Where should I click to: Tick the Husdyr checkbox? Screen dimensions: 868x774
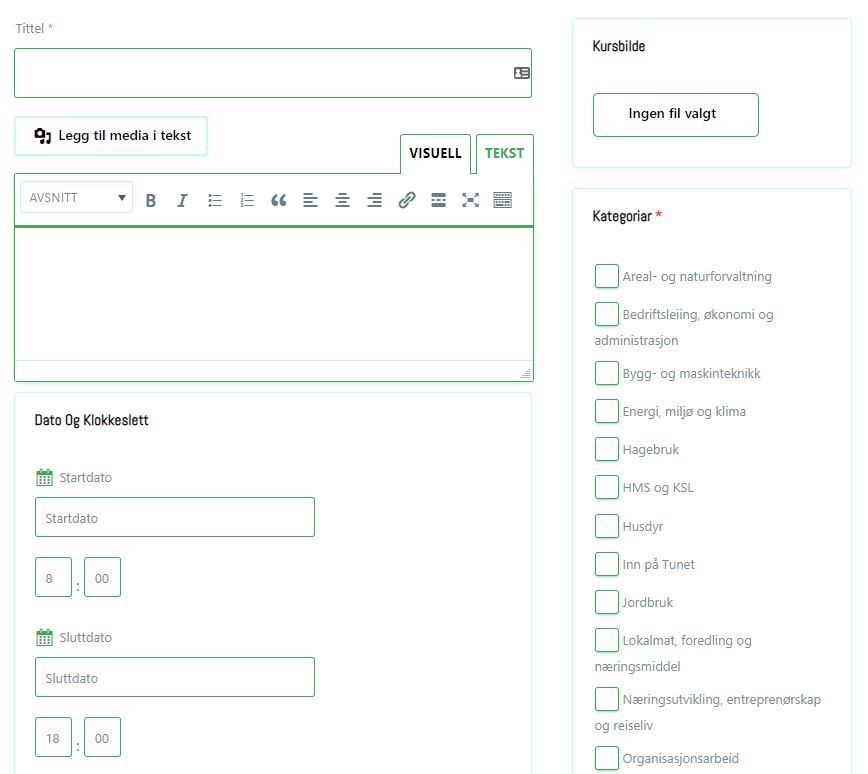pos(606,526)
